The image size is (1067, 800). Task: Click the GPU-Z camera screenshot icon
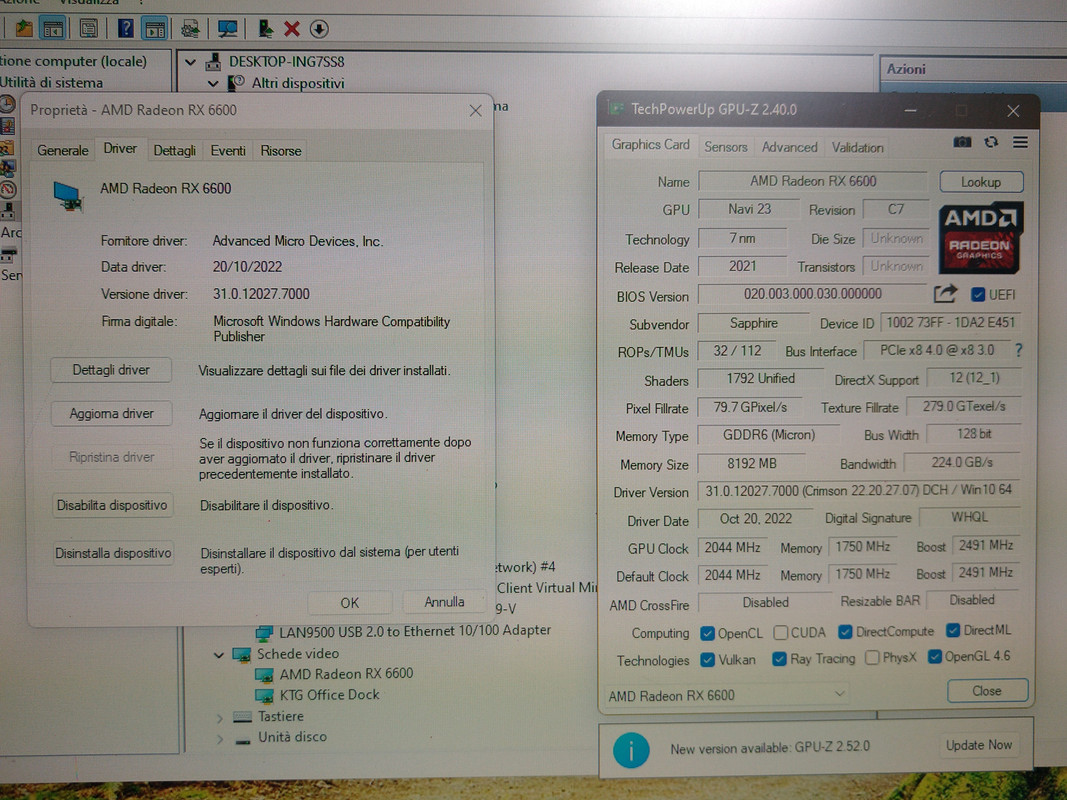pyautogui.click(x=962, y=141)
